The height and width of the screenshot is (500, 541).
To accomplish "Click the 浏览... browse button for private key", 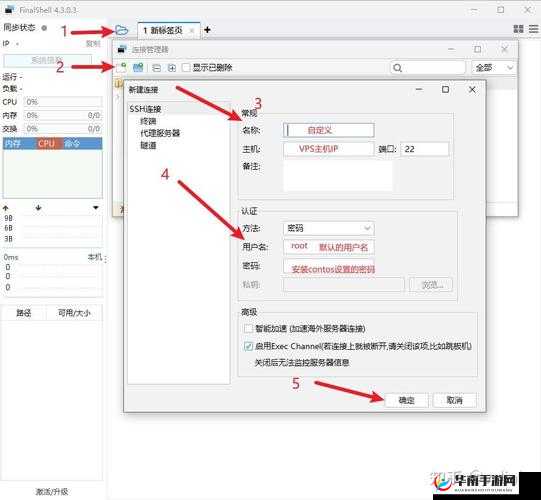I will tap(431, 285).
